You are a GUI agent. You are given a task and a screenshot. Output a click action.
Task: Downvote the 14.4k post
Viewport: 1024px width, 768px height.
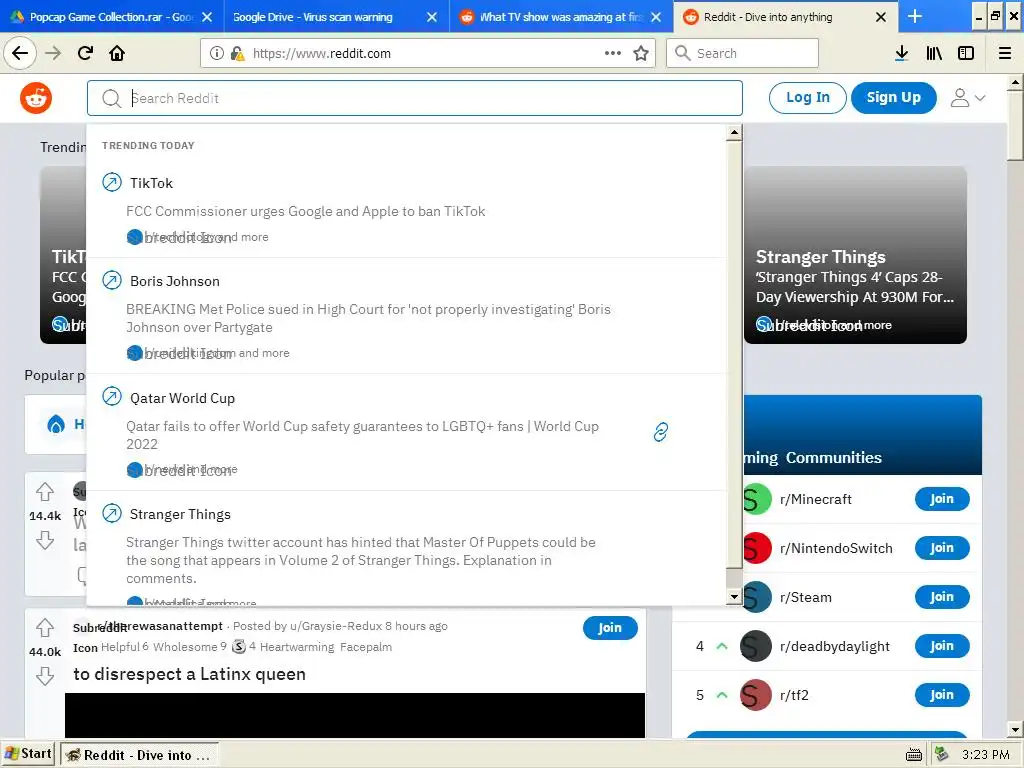pos(45,540)
